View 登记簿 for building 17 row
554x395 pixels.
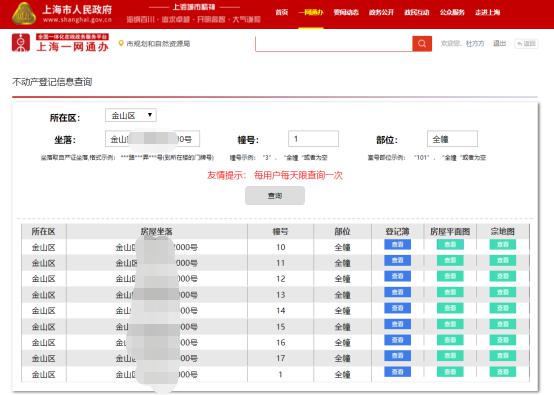(x=397, y=356)
